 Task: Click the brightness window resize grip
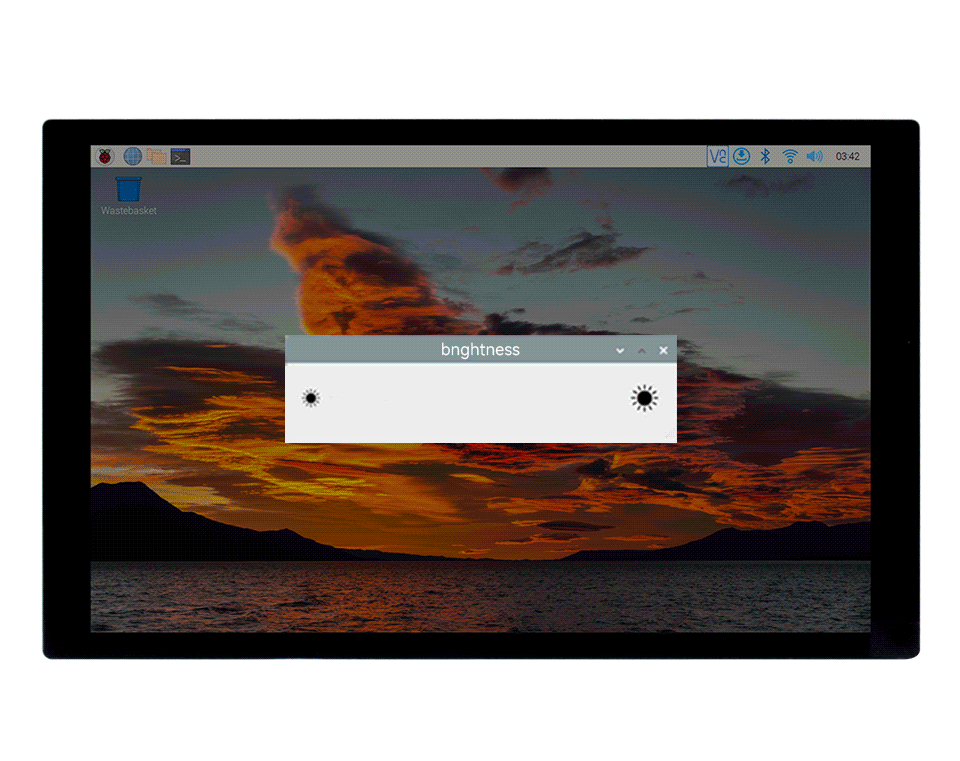click(x=672, y=438)
